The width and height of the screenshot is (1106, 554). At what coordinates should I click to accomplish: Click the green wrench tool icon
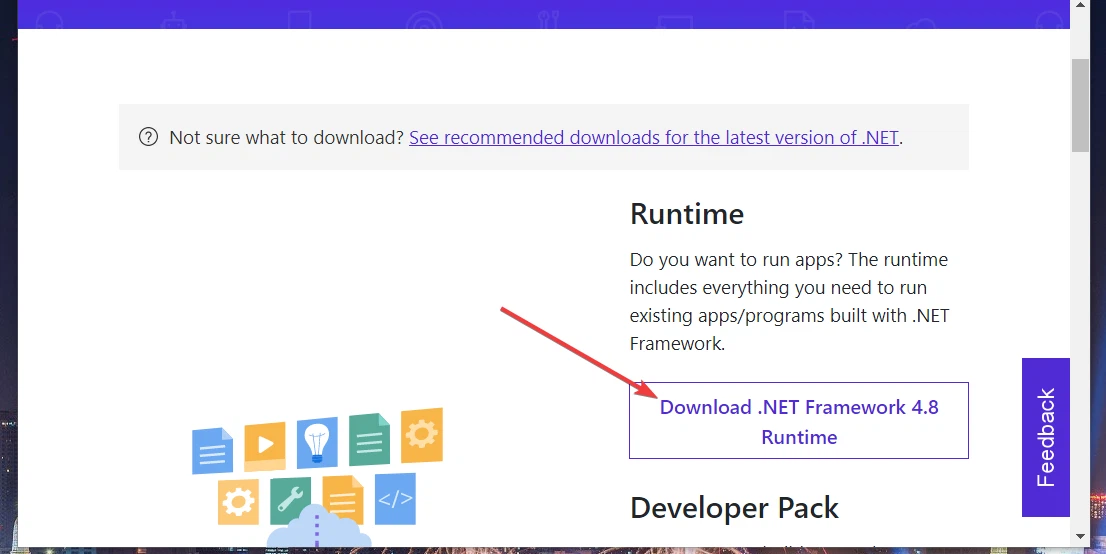point(290,500)
